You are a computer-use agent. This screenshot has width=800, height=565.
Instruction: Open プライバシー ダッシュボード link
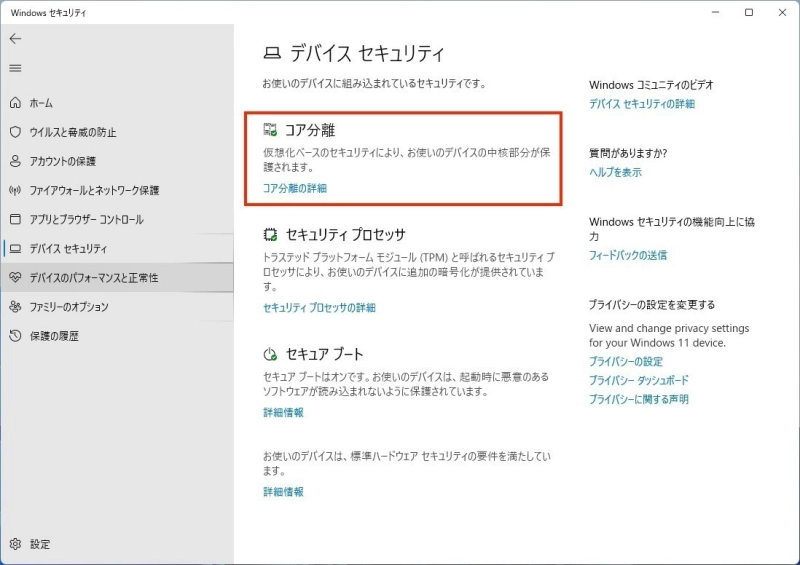pyautogui.click(x=639, y=380)
